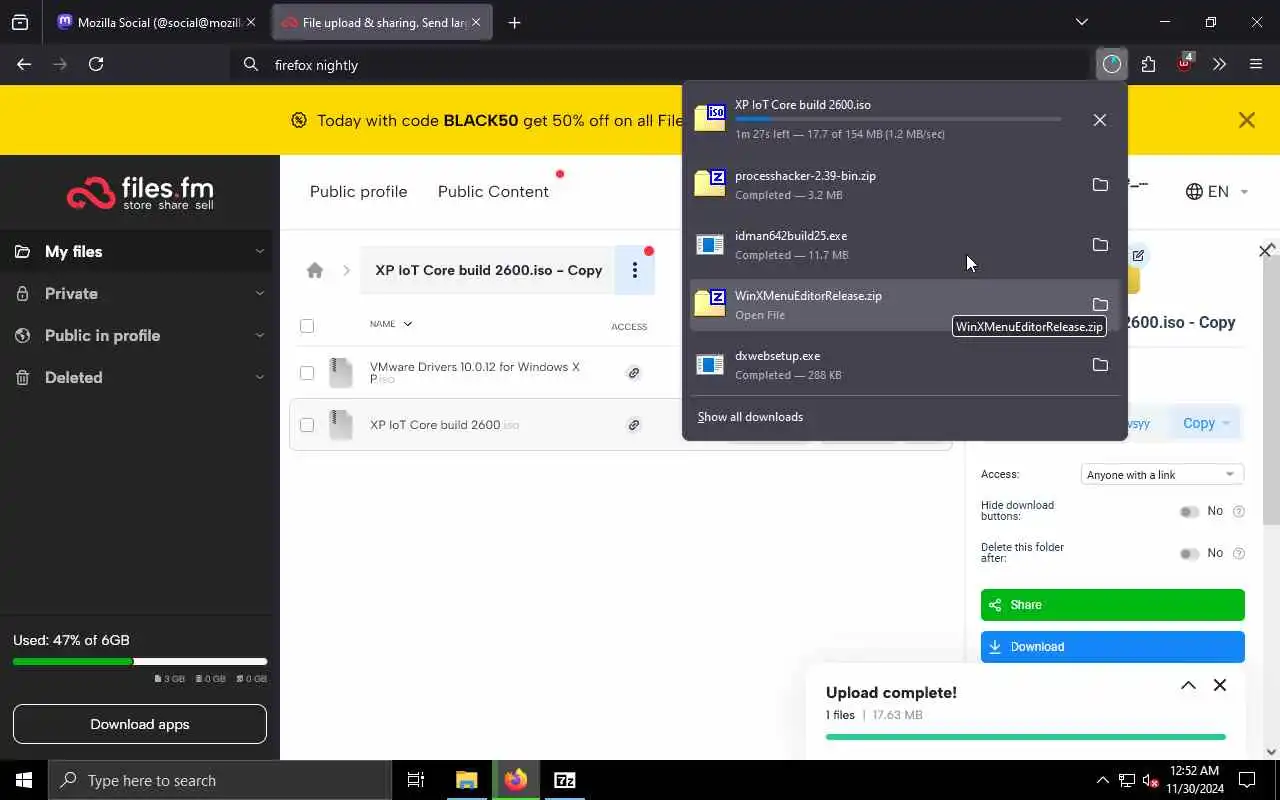Screen dimensions: 1280x800
Task: Check the VMware Drivers file checkbox
Action: [x=307, y=373]
